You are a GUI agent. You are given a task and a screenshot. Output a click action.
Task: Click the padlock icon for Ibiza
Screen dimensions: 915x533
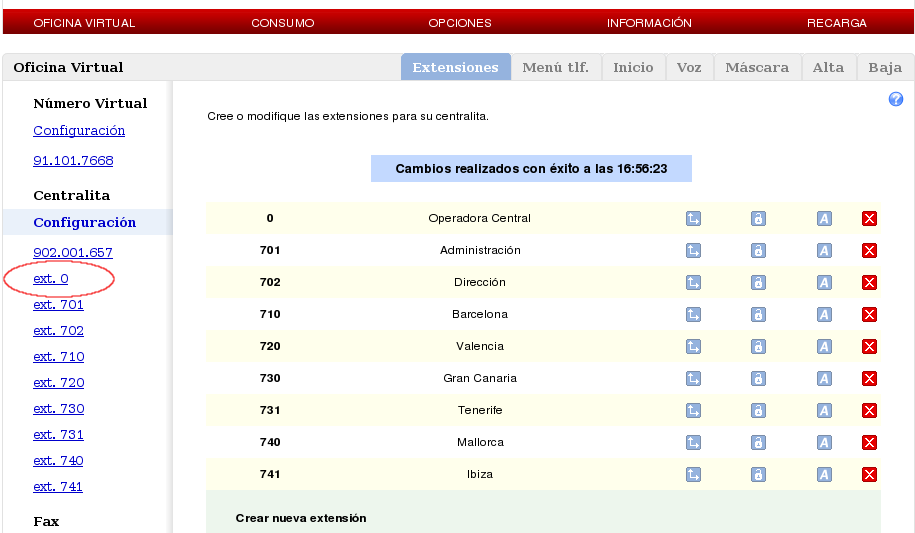point(758,475)
